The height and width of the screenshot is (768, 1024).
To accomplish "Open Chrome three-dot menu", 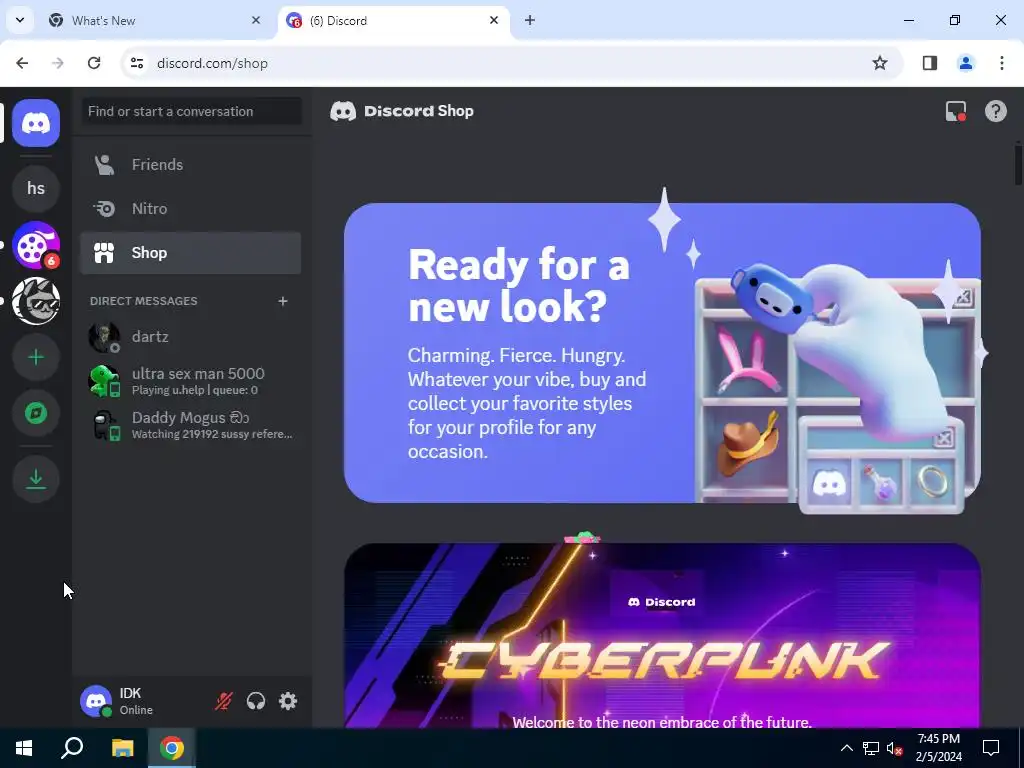I will point(1001,63).
